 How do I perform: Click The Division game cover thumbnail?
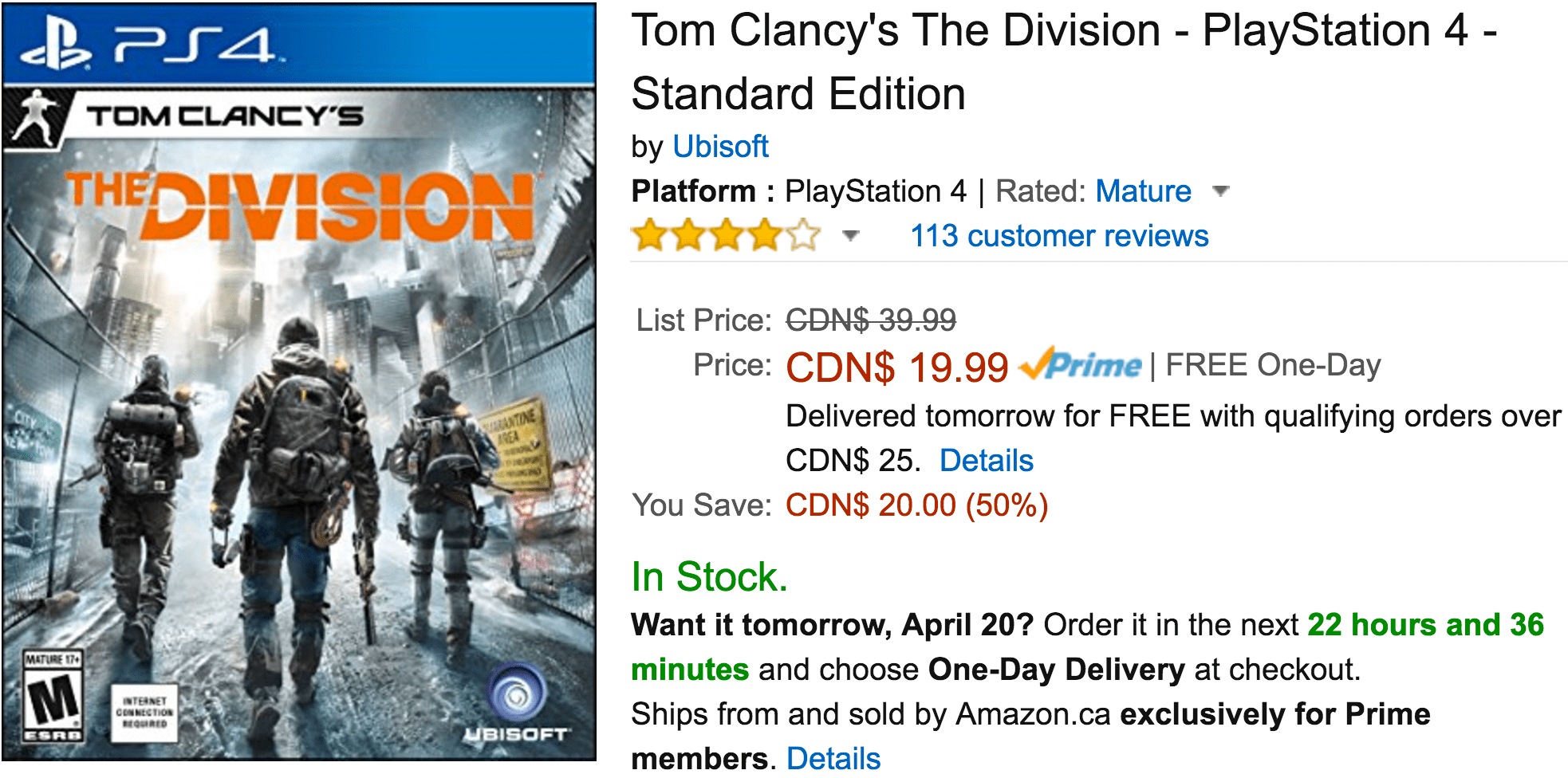tap(299, 382)
